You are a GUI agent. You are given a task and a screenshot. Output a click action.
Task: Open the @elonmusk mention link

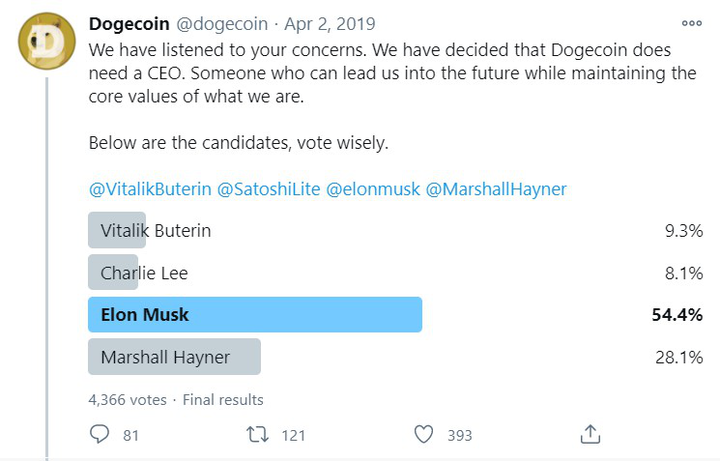(373, 189)
